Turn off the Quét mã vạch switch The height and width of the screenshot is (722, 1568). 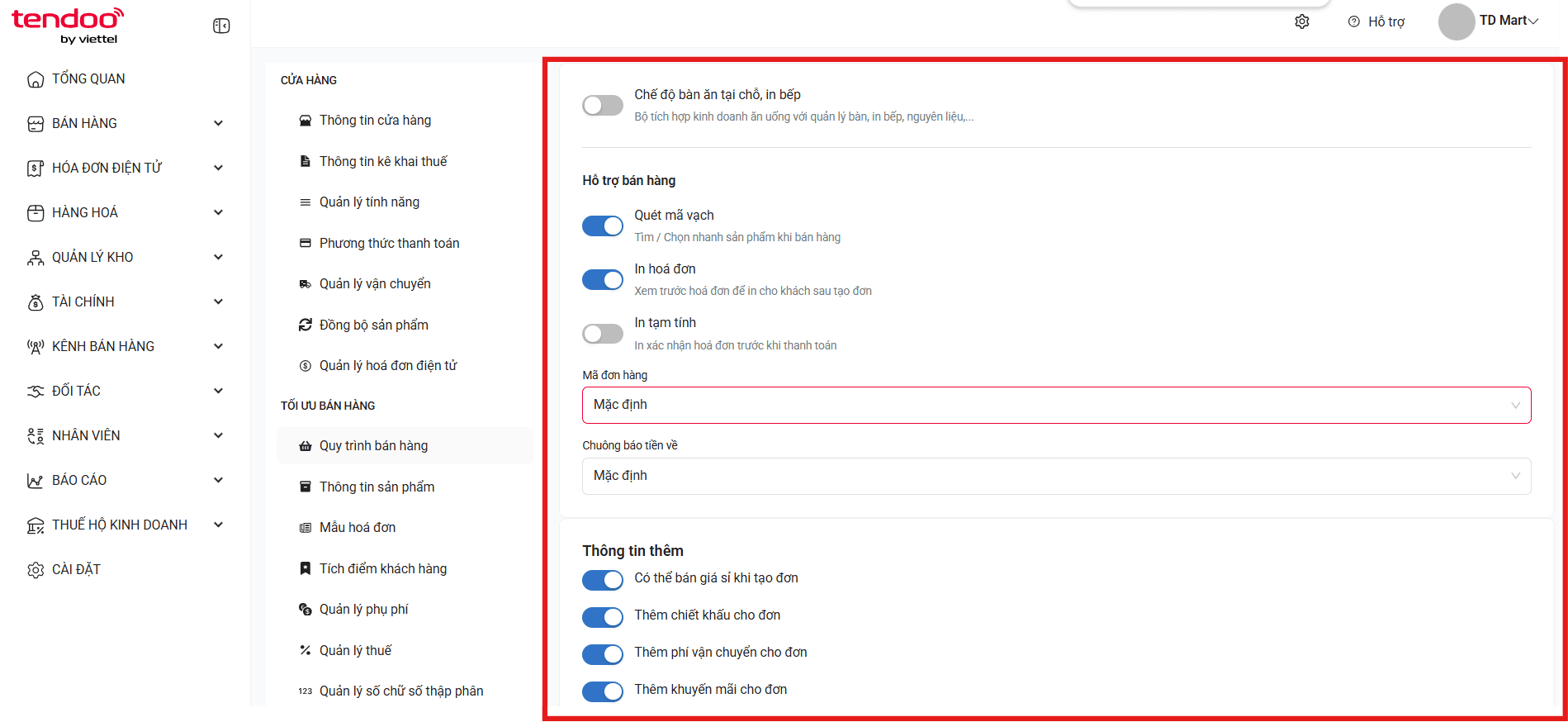[603, 226]
